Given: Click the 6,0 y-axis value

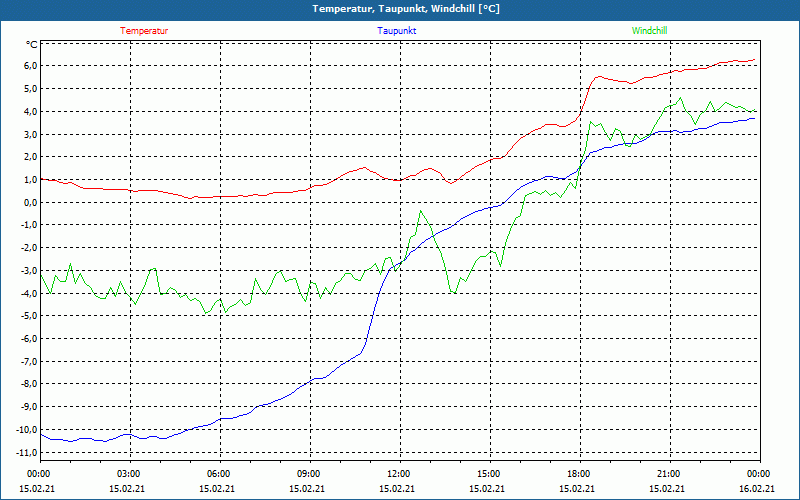Looking at the screenshot, I should 30,66.
